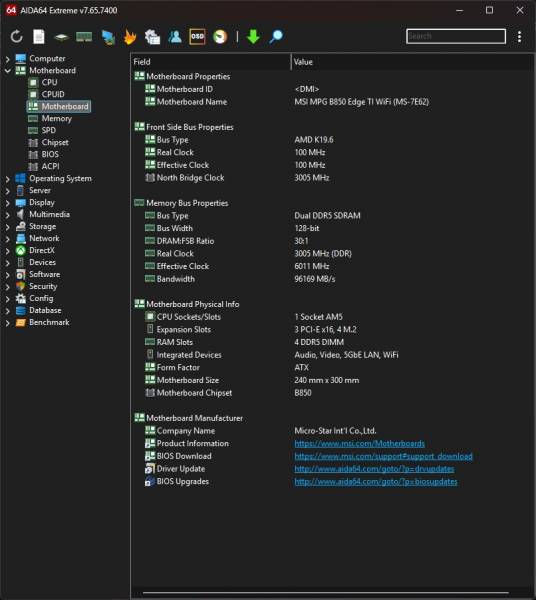Image resolution: width=536 pixels, height=600 pixels.
Task: Click the Bandwidth row
Action: (x=332, y=279)
